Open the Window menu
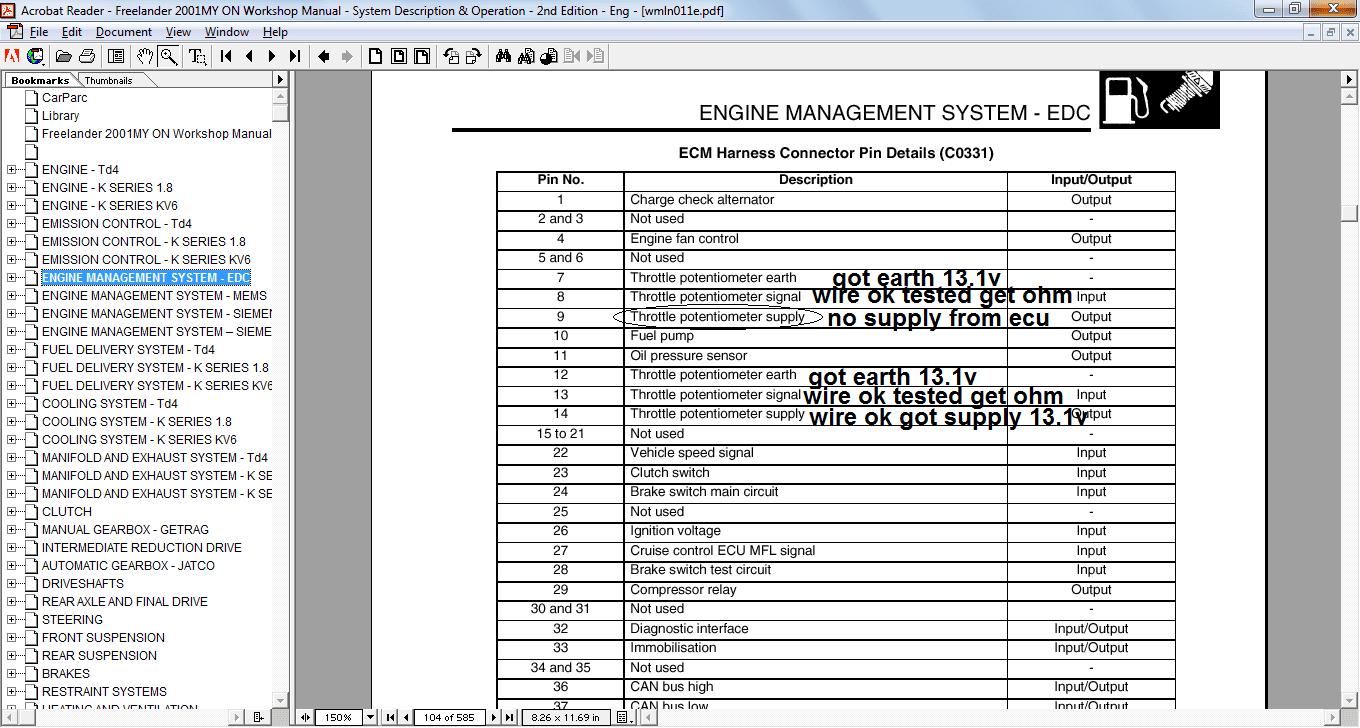1360x728 pixels. [x=227, y=32]
